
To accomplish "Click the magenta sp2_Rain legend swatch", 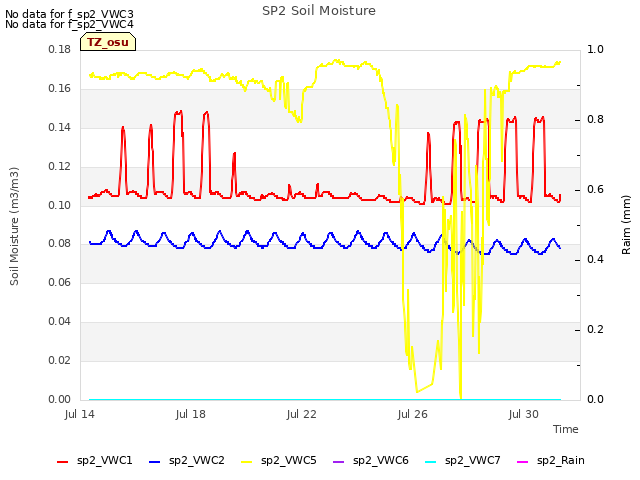I will (522, 462).
